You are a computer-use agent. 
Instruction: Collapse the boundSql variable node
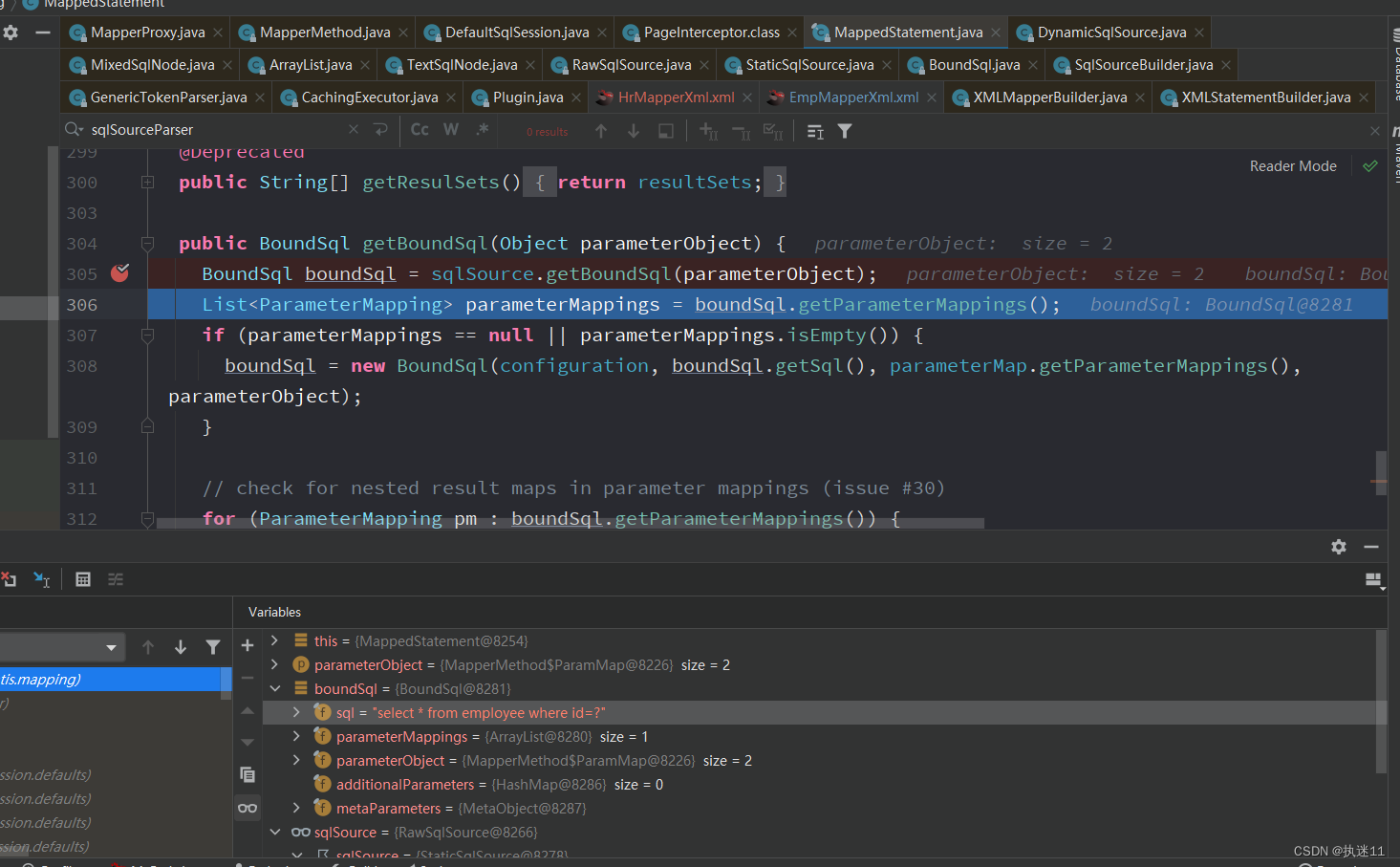[275, 688]
